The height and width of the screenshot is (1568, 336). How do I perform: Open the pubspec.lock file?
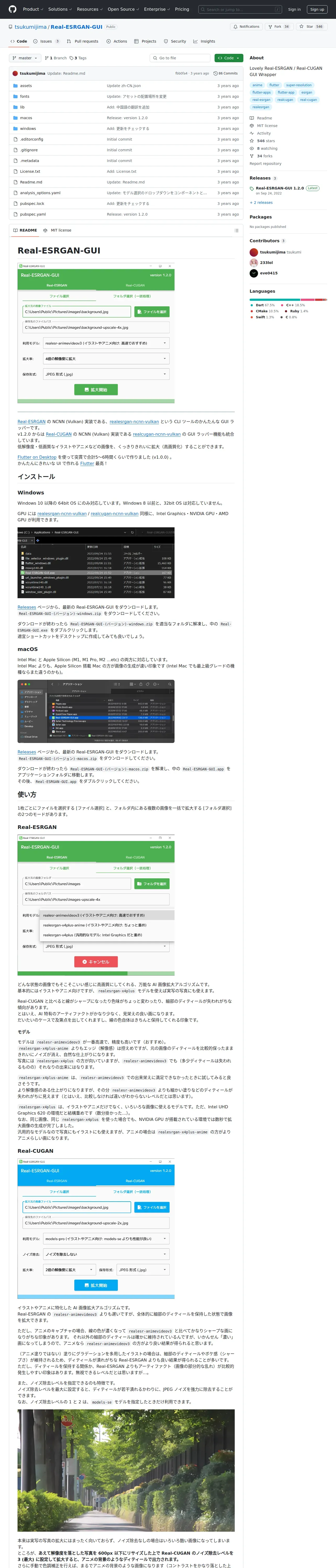pyautogui.click(x=32, y=203)
